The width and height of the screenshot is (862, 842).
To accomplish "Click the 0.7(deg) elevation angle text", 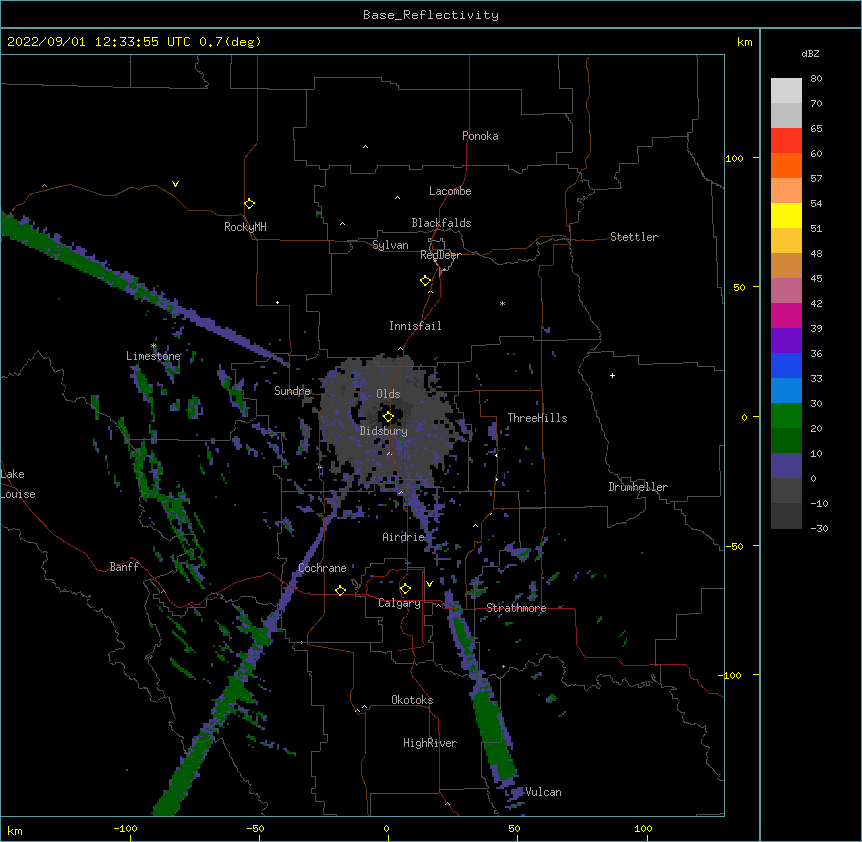I will tap(230, 42).
